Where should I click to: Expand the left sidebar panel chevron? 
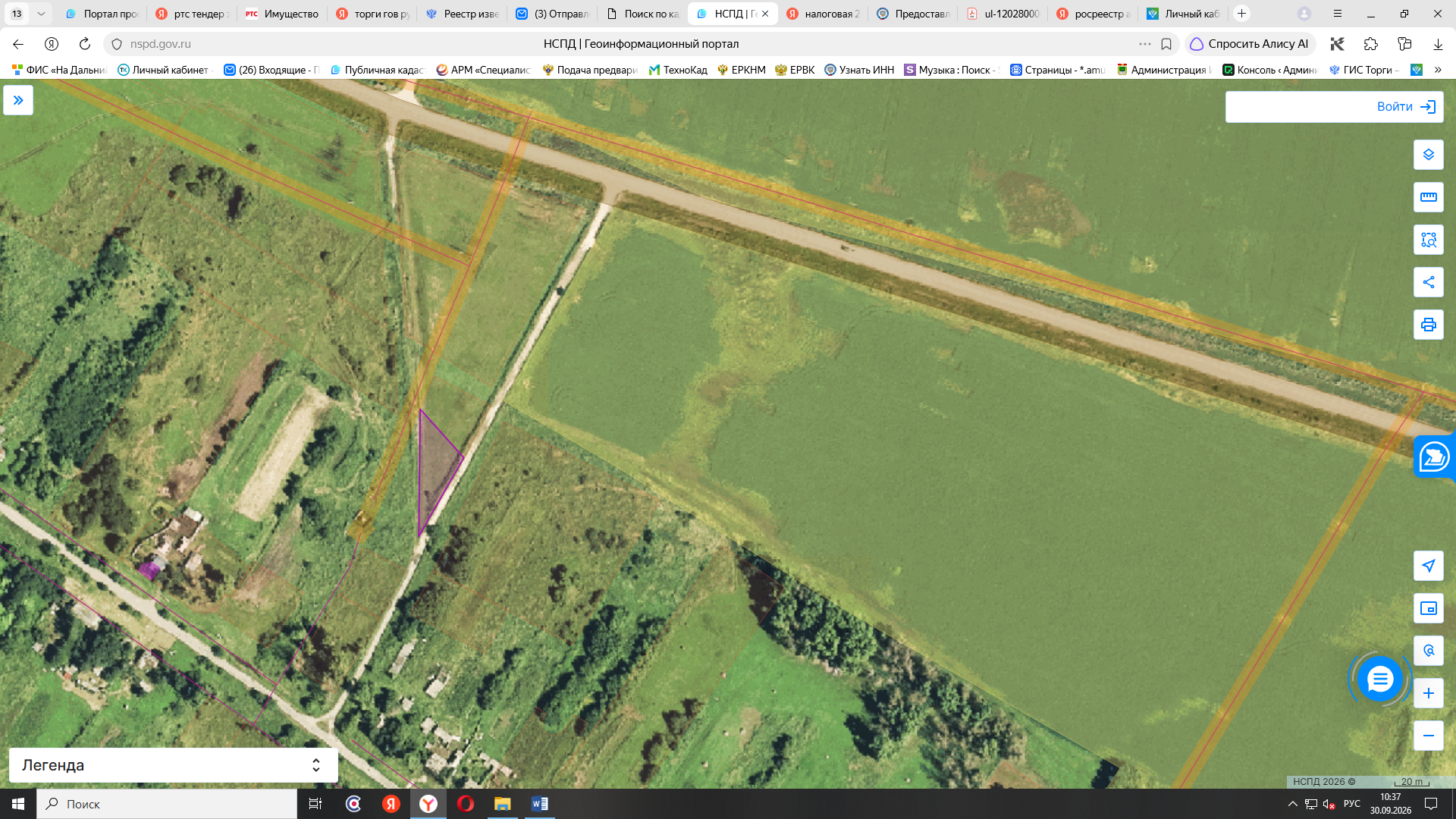[x=18, y=100]
